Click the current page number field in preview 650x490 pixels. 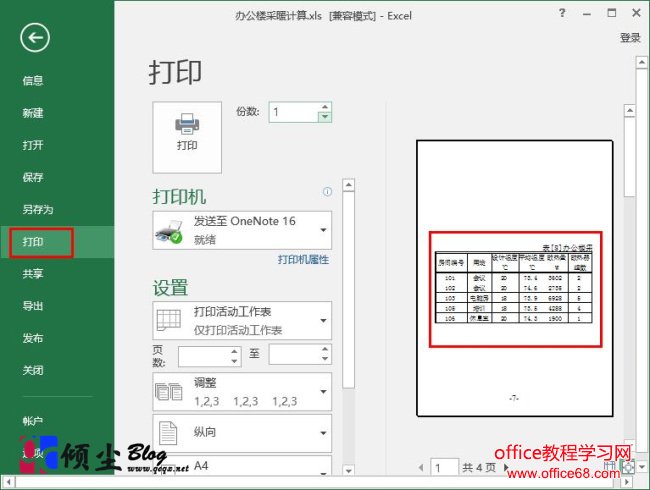(444, 468)
